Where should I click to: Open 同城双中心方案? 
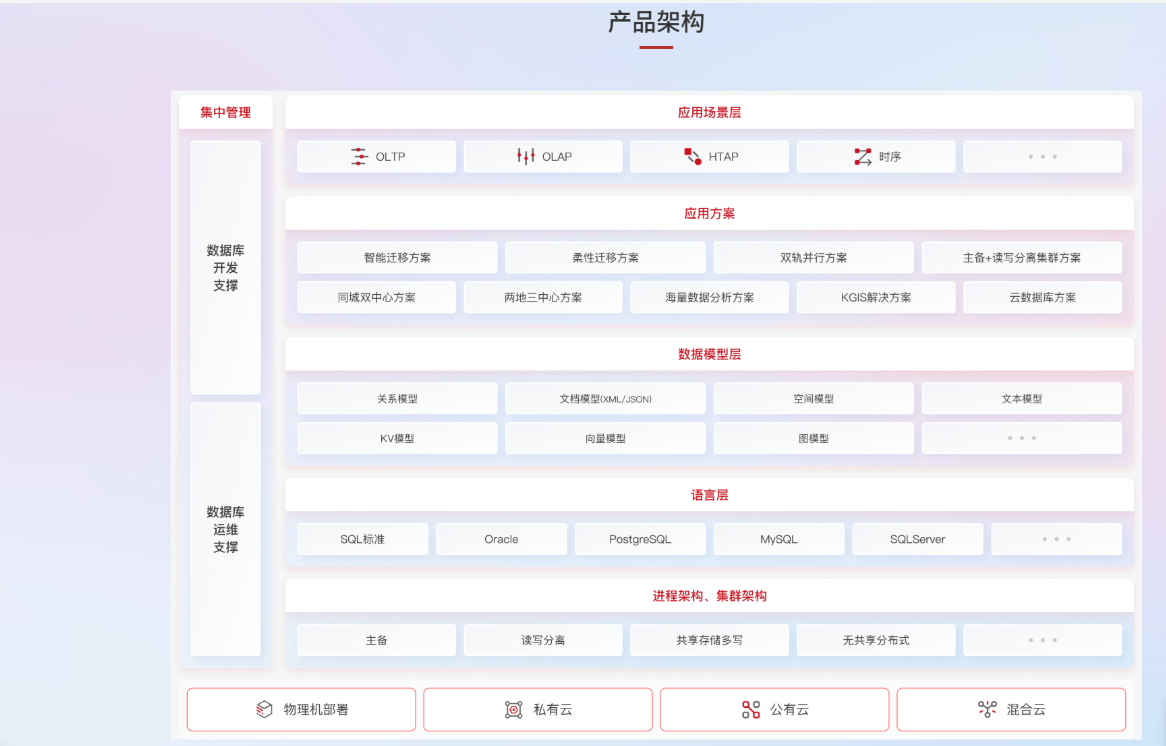[x=376, y=297]
